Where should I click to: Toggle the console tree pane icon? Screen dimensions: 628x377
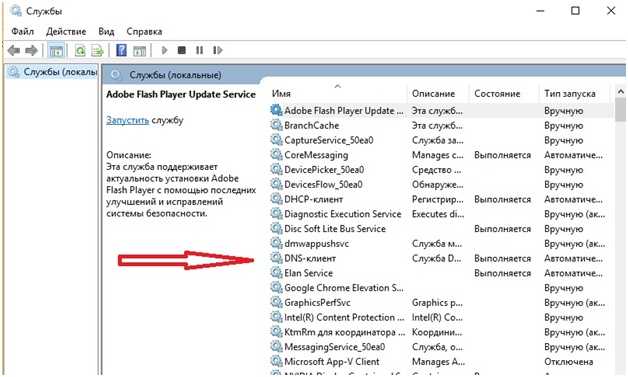(x=56, y=50)
